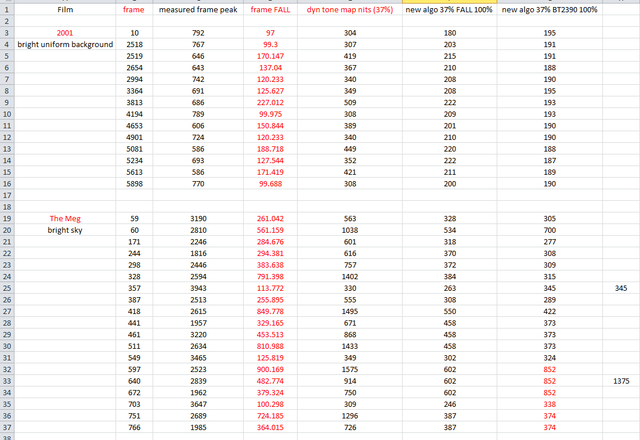The width and height of the screenshot is (640, 440).
Task: Click dyn tone map value 509
Action: (x=350, y=102)
